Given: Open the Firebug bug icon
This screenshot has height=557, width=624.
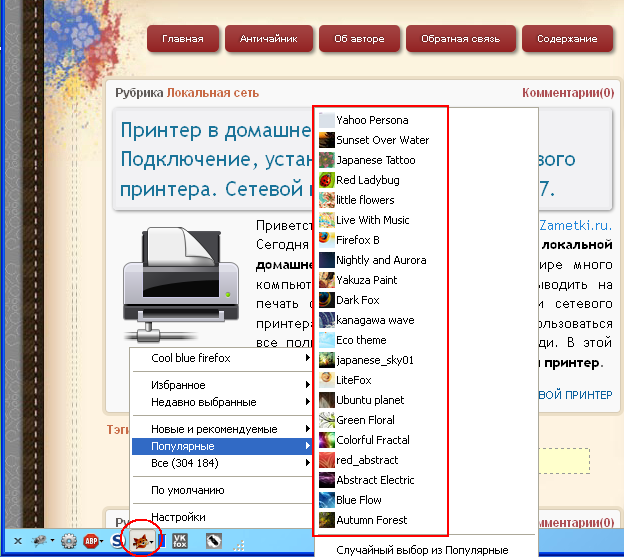Looking at the screenshot, I should pos(40,541).
